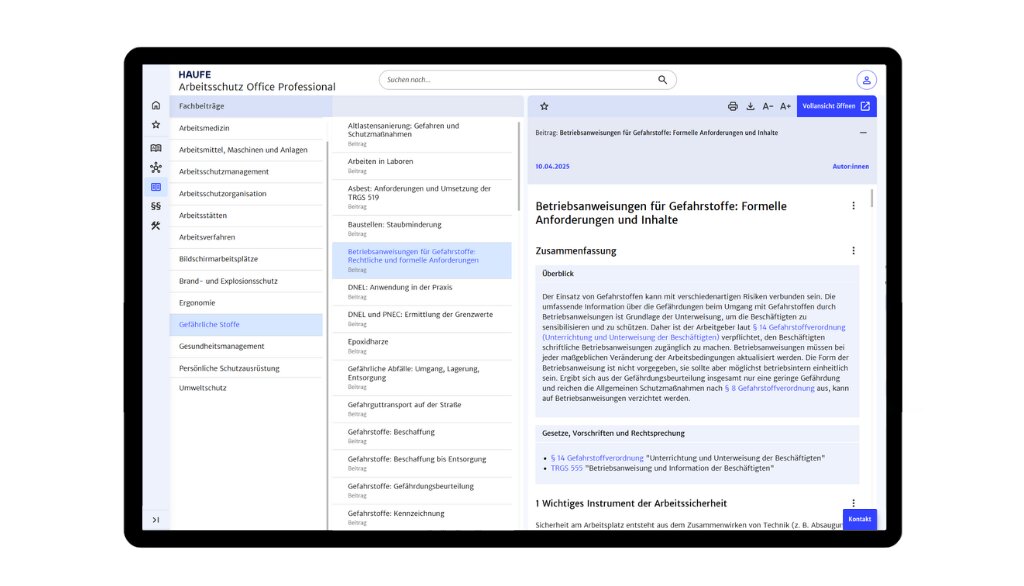This screenshot has width=1024, height=586.
Task: Open favorites star in left sidebar
Action: click(155, 125)
